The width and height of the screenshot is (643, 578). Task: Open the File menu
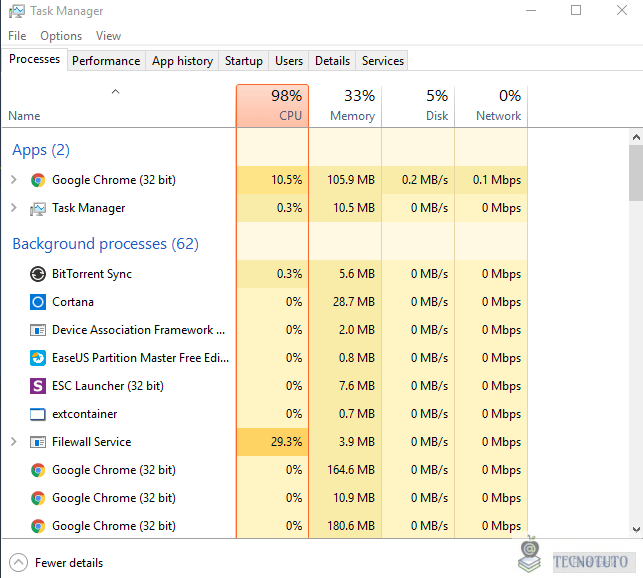[x=17, y=36]
